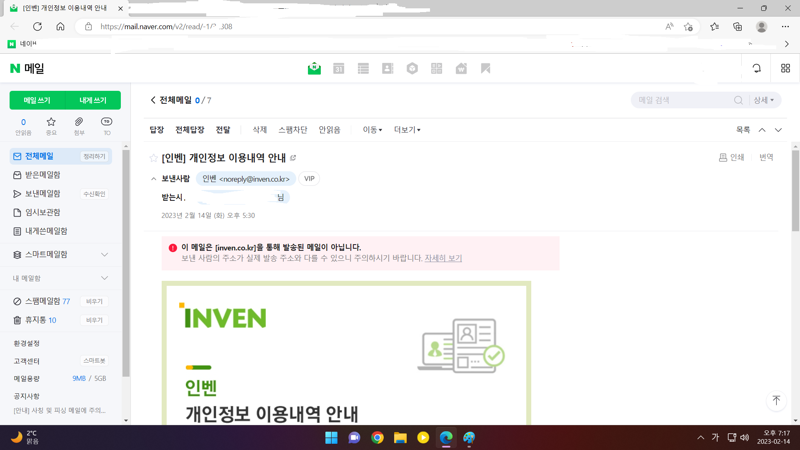Viewport: 800px width, 450px height.
Task: Empty trash with 비우기 button
Action: (94, 320)
